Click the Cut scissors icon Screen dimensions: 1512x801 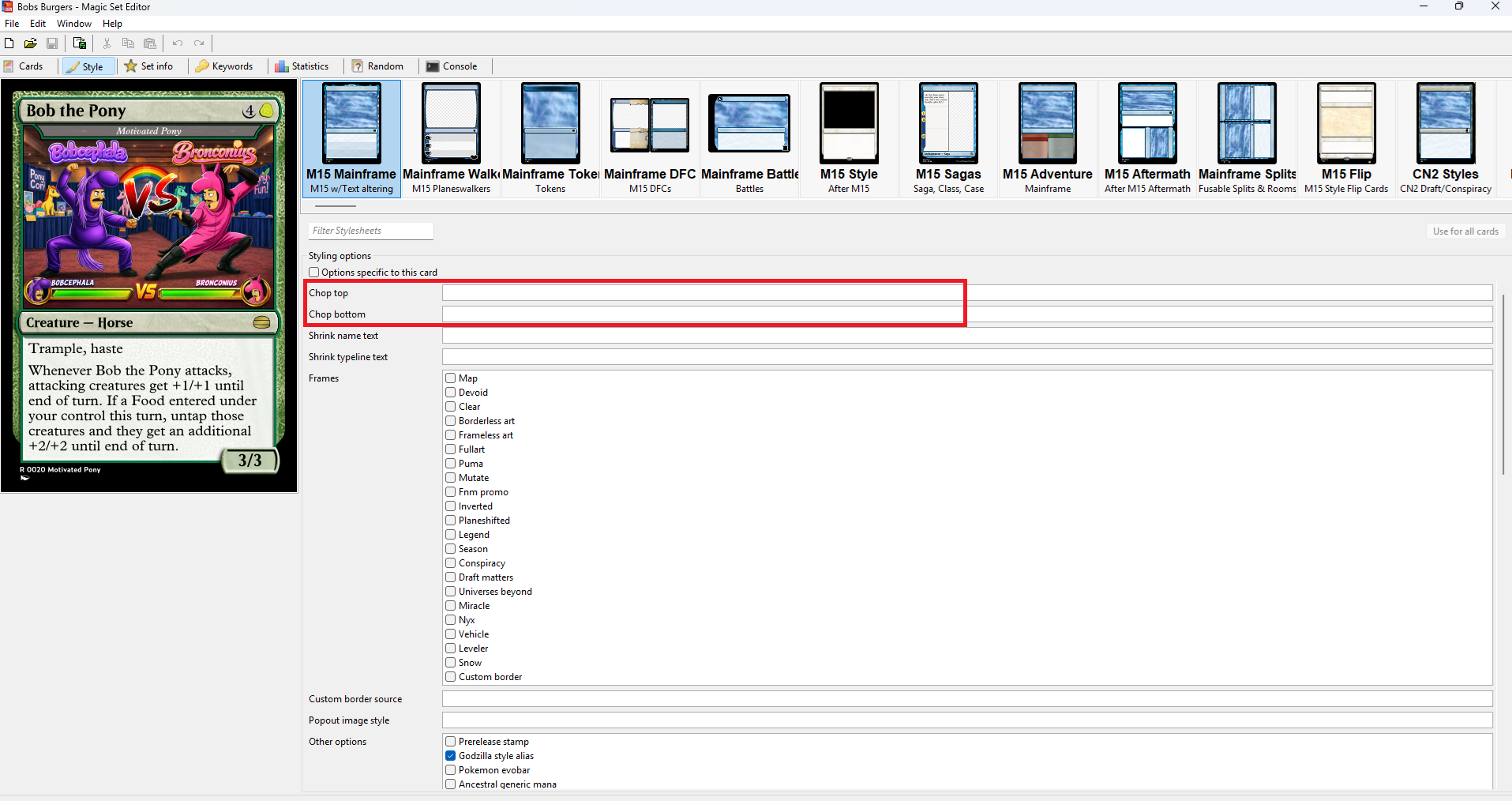107,43
